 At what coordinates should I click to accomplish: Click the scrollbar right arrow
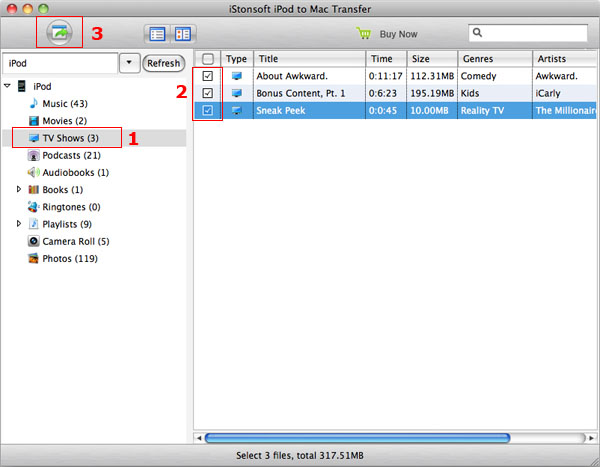(592, 438)
